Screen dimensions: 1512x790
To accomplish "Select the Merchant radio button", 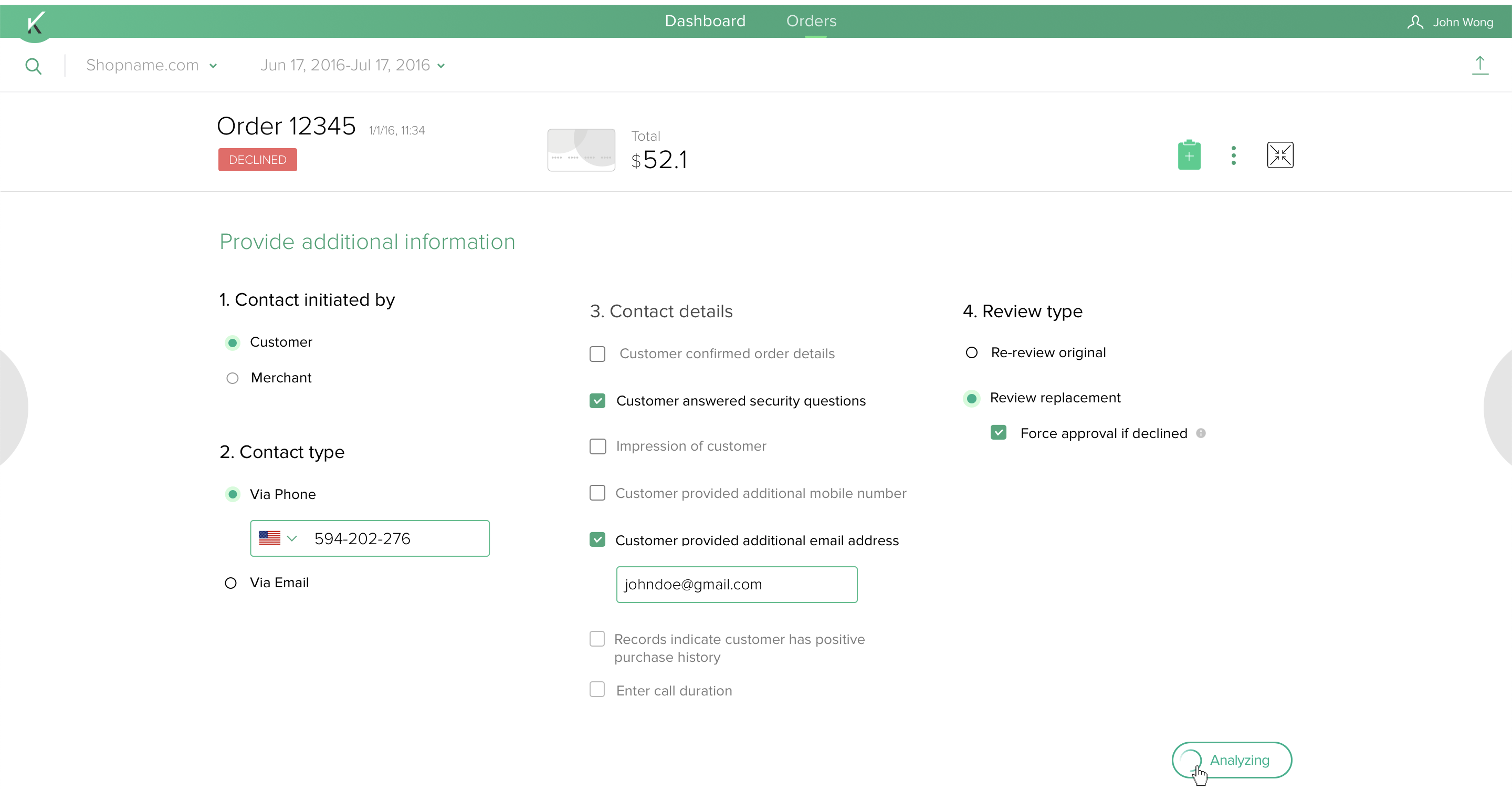I will pos(233,378).
